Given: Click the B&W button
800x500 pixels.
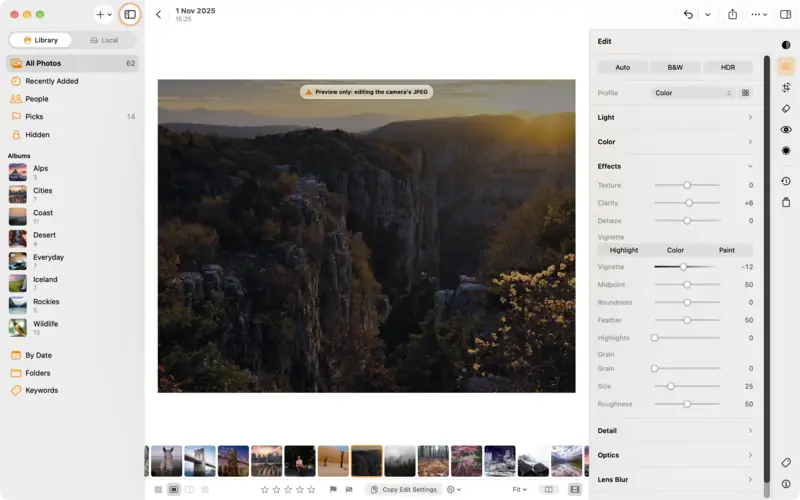Looking at the screenshot, I should pyautogui.click(x=675, y=67).
